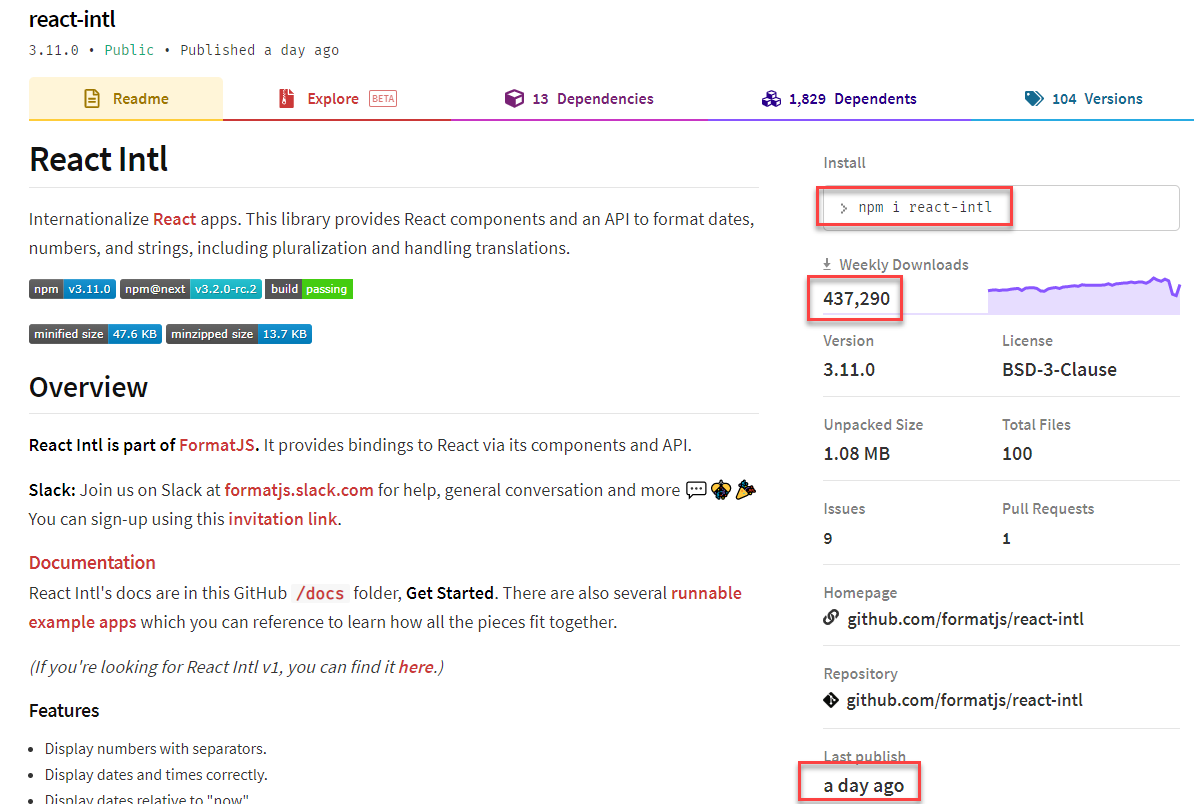Click the repository git diamond icon
The image size is (1194, 804).
point(831,700)
